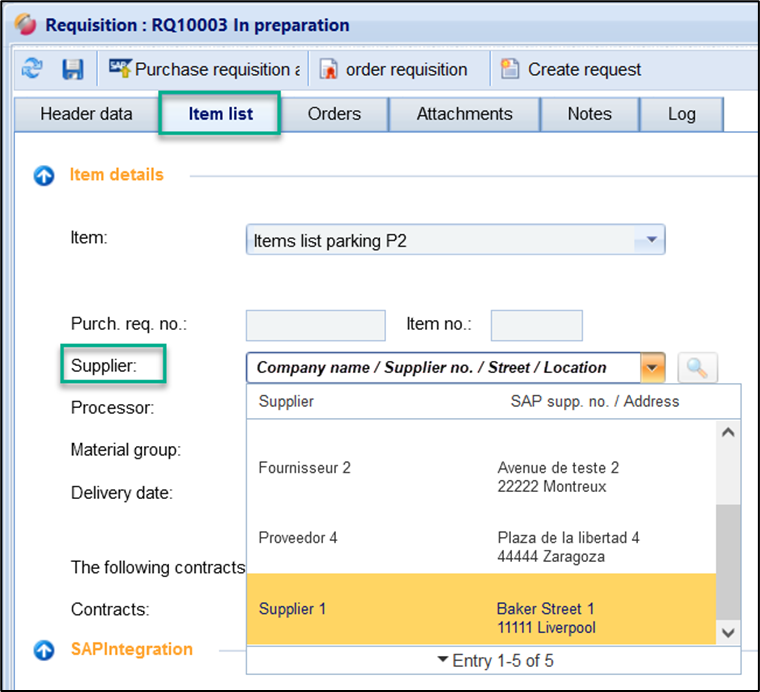This screenshot has height=692, width=760.
Task: Click the refresh icon in toolbar
Action: [32, 69]
